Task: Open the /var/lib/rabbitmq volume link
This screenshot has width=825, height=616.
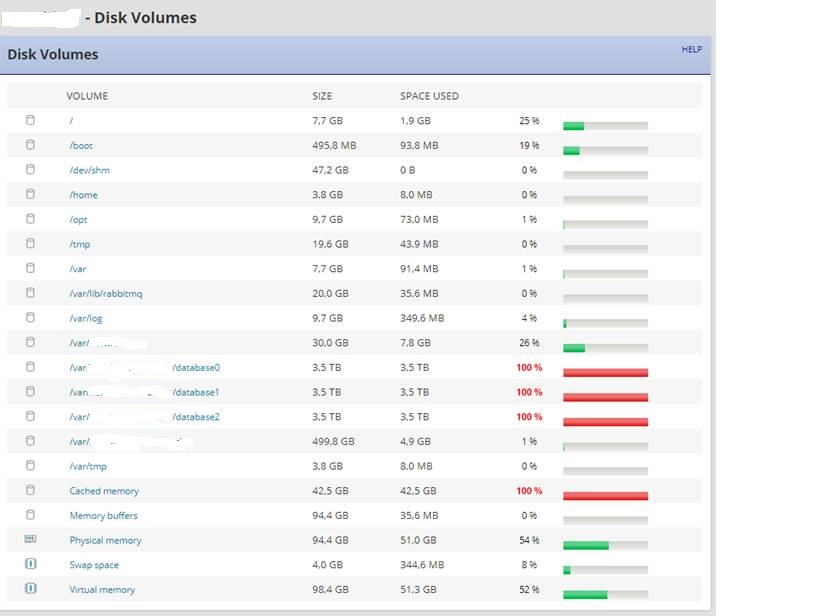Action: pyautogui.click(x=106, y=294)
